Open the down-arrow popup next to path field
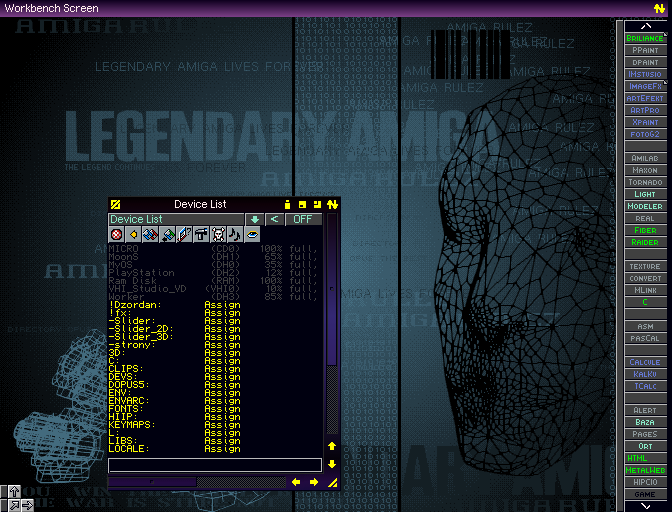This screenshot has width=672, height=512. tap(255, 219)
